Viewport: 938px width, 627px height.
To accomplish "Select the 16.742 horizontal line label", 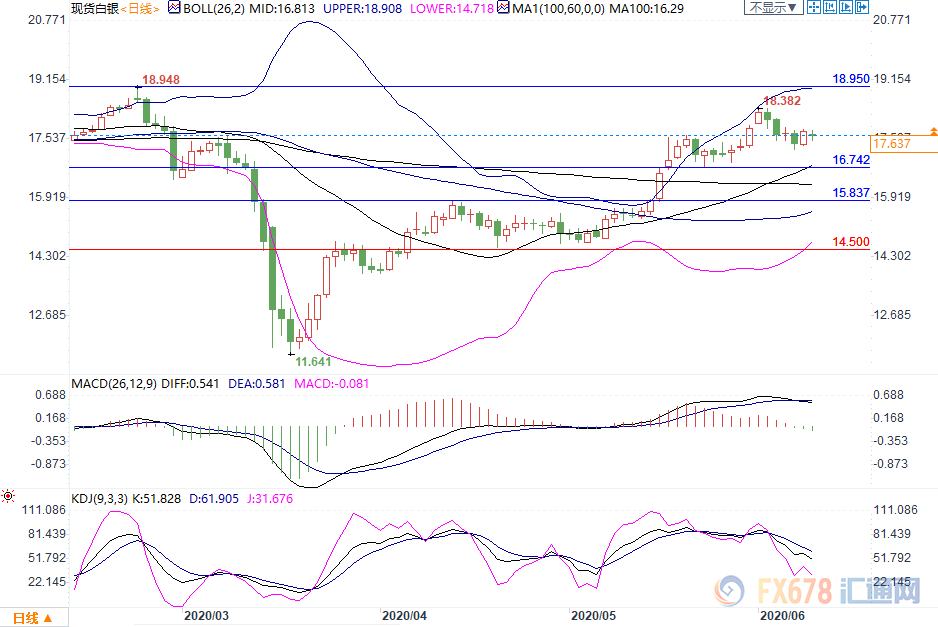I will coord(850,160).
